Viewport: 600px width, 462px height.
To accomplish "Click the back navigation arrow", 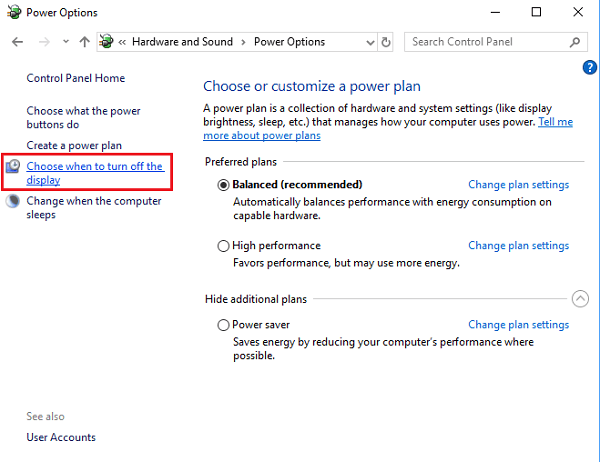I will coord(17,42).
